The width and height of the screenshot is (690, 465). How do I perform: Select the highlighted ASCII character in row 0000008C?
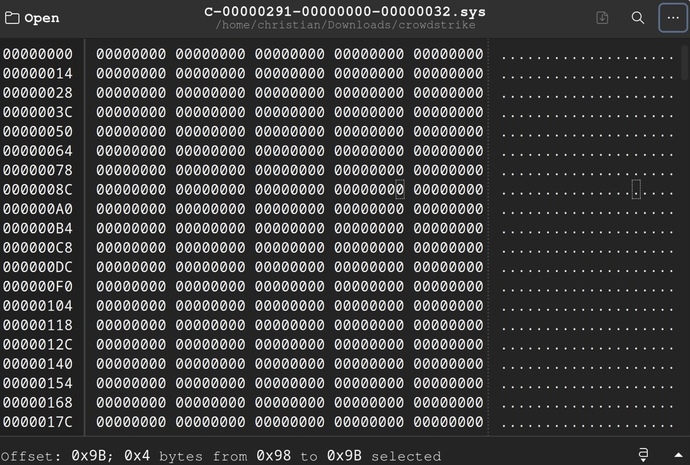tap(636, 190)
